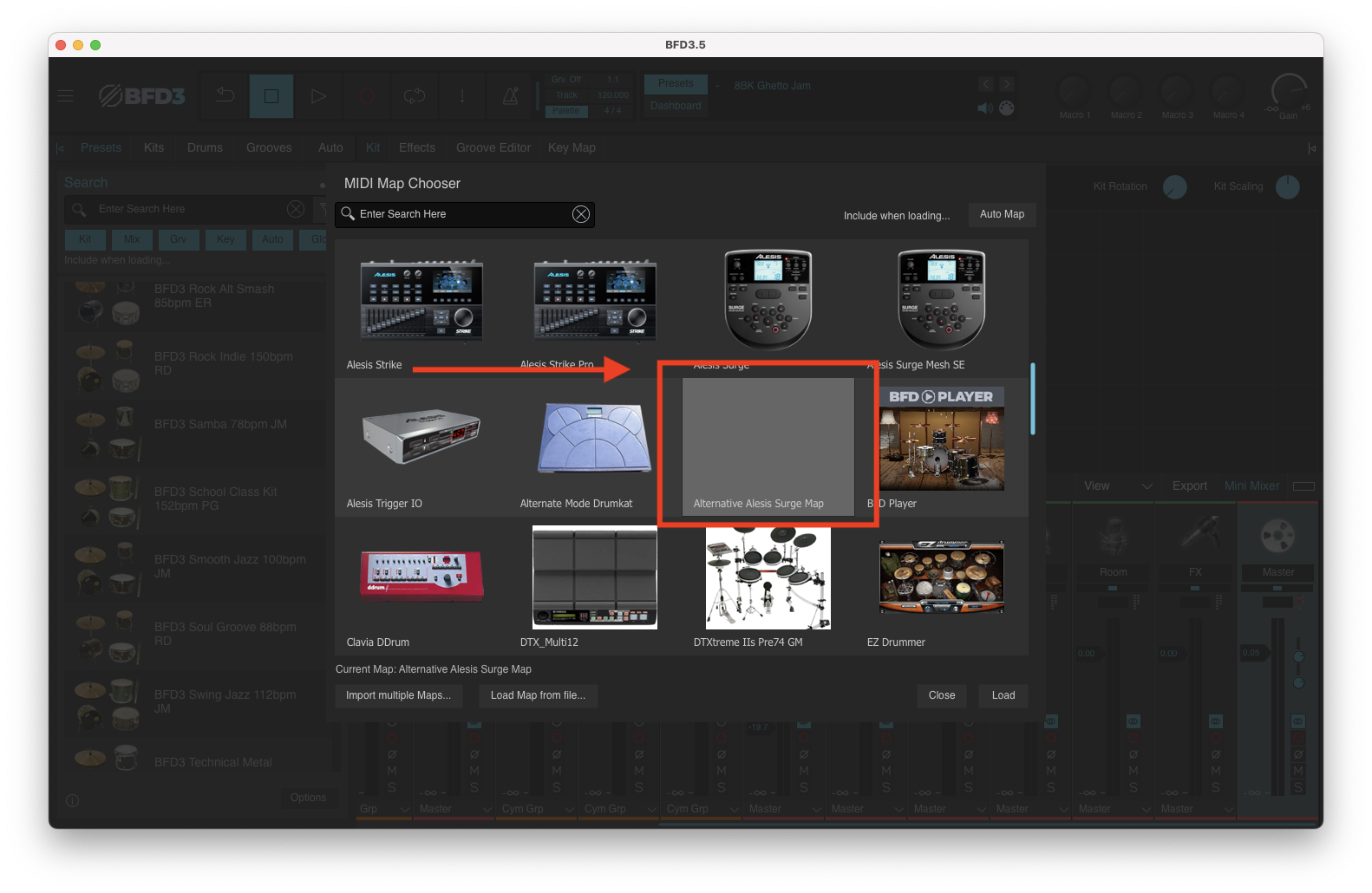Image resolution: width=1372 pixels, height=893 pixels.
Task: Collapse the right panel arrow near tabs
Action: point(1312,148)
